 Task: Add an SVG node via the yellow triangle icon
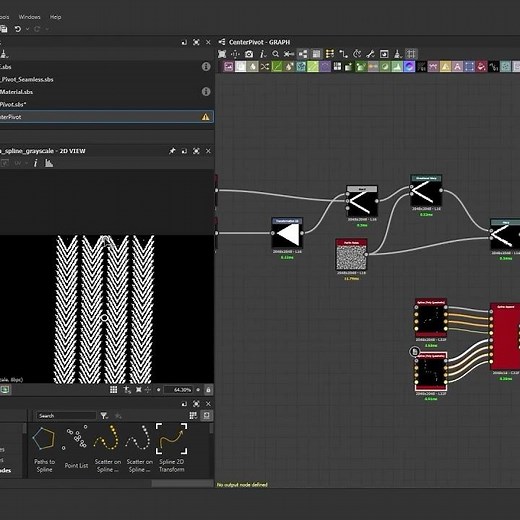click(445, 67)
